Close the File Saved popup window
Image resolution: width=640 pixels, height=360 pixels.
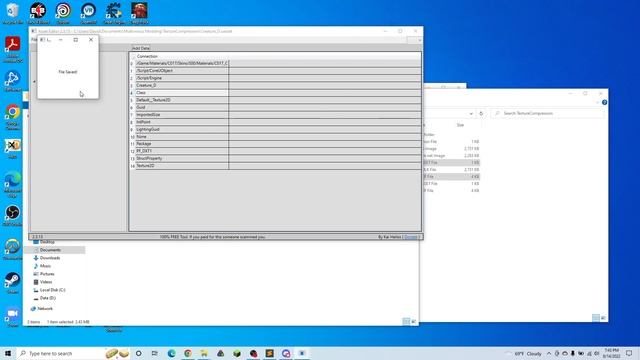pos(91,40)
